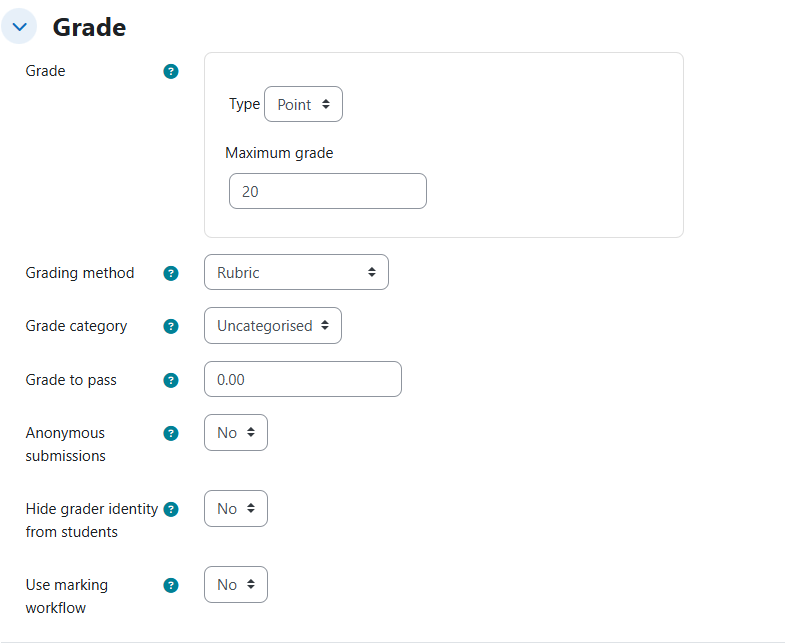Open the Grading method Rubric dropdown
Viewport: 788px width, 644px height.
pos(296,272)
